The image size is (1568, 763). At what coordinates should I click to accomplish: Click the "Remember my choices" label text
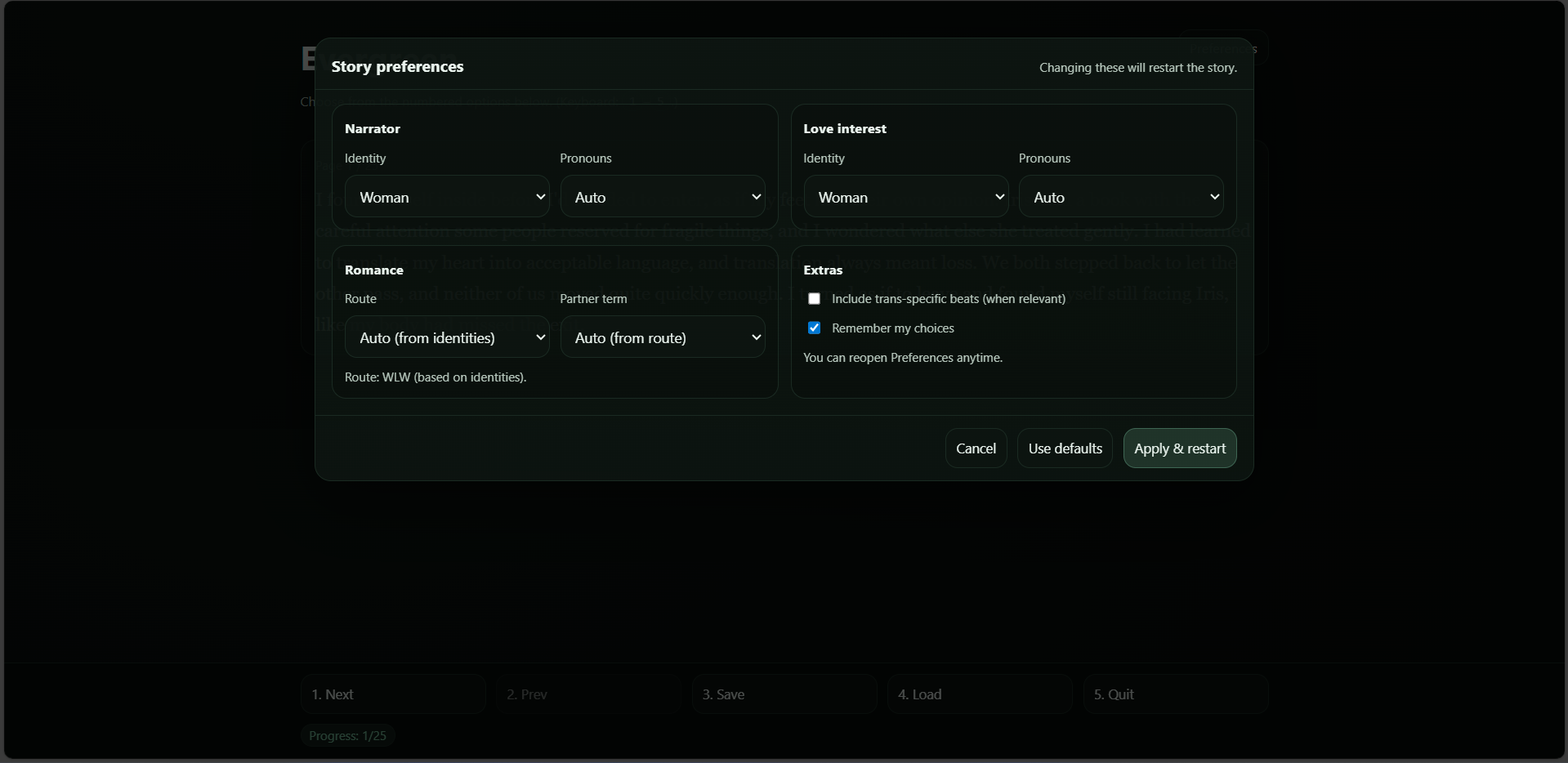tap(892, 328)
